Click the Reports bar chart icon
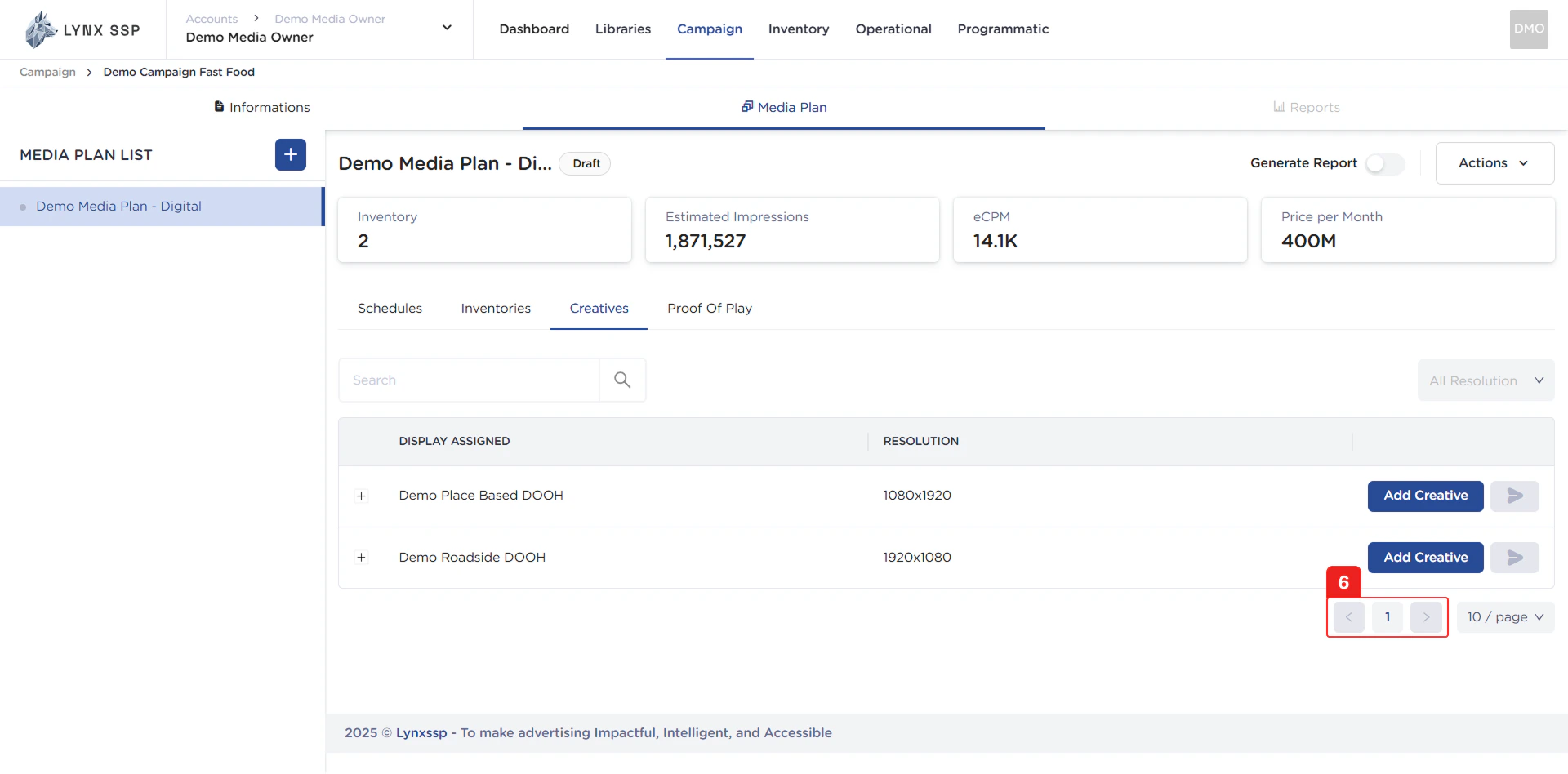 (x=1278, y=106)
